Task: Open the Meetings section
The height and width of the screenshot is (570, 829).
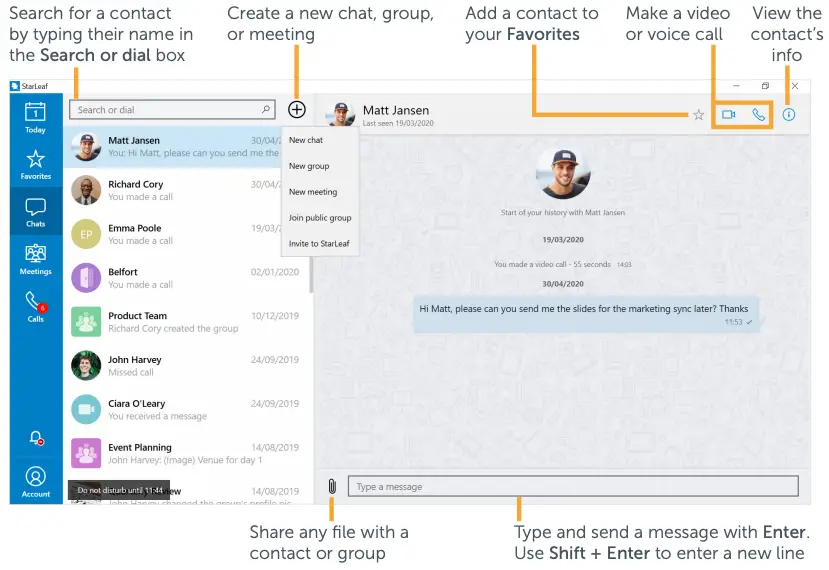Action: 35,259
